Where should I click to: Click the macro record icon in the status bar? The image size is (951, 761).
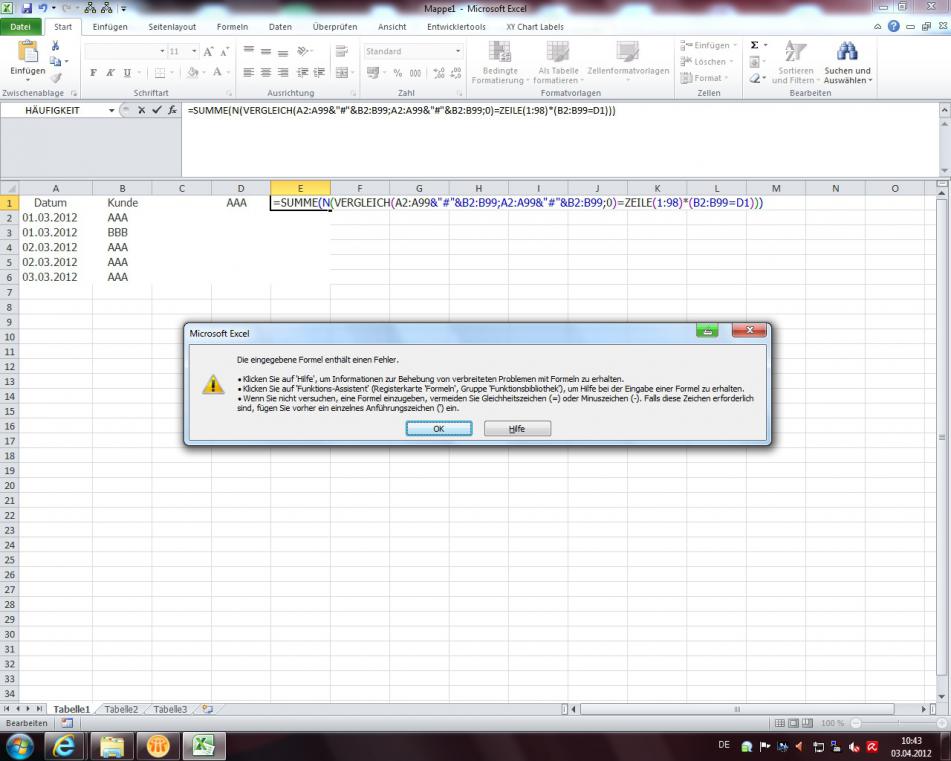(67, 723)
